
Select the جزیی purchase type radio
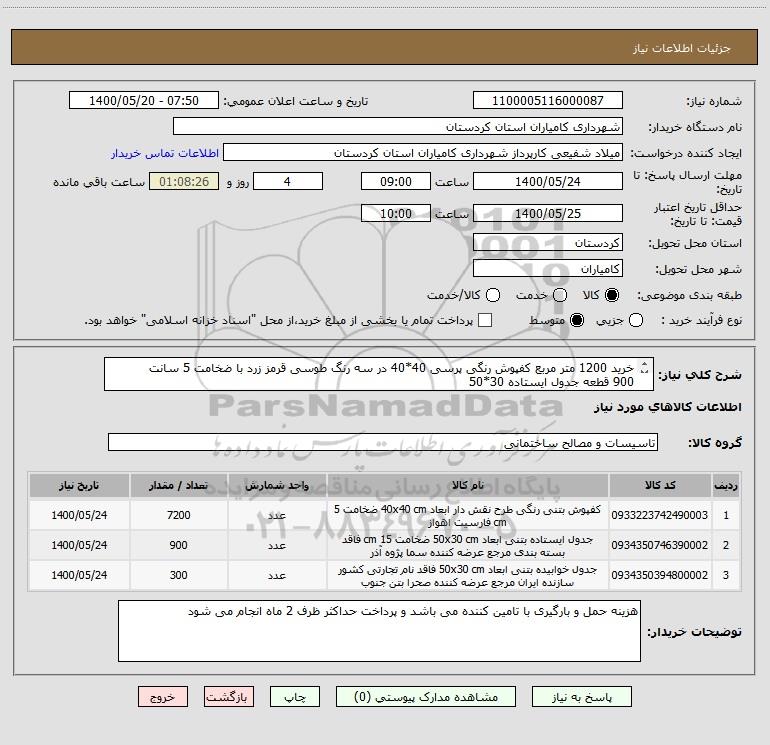[x=636, y=320]
